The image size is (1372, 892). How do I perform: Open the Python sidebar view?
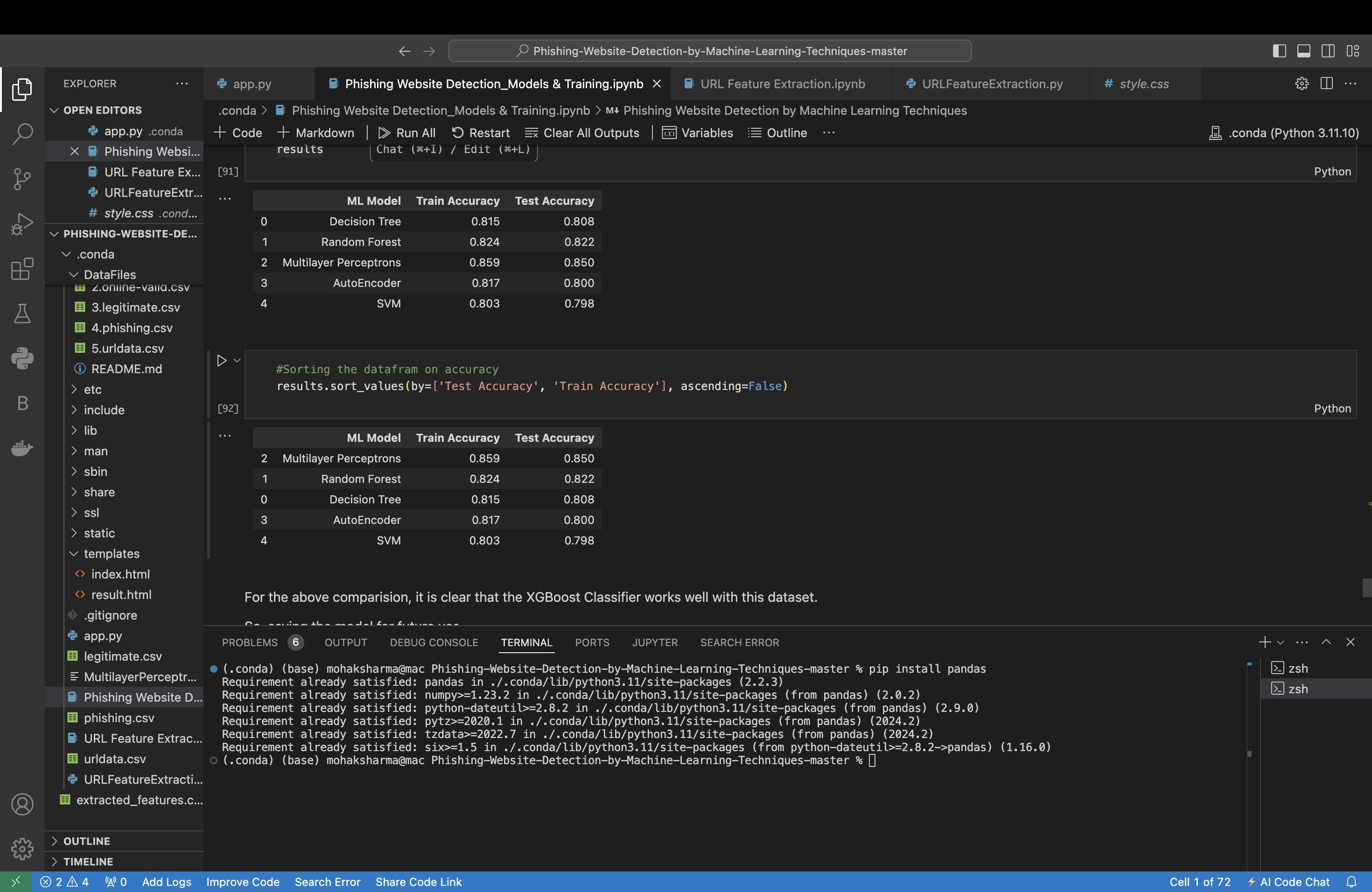click(22, 358)
